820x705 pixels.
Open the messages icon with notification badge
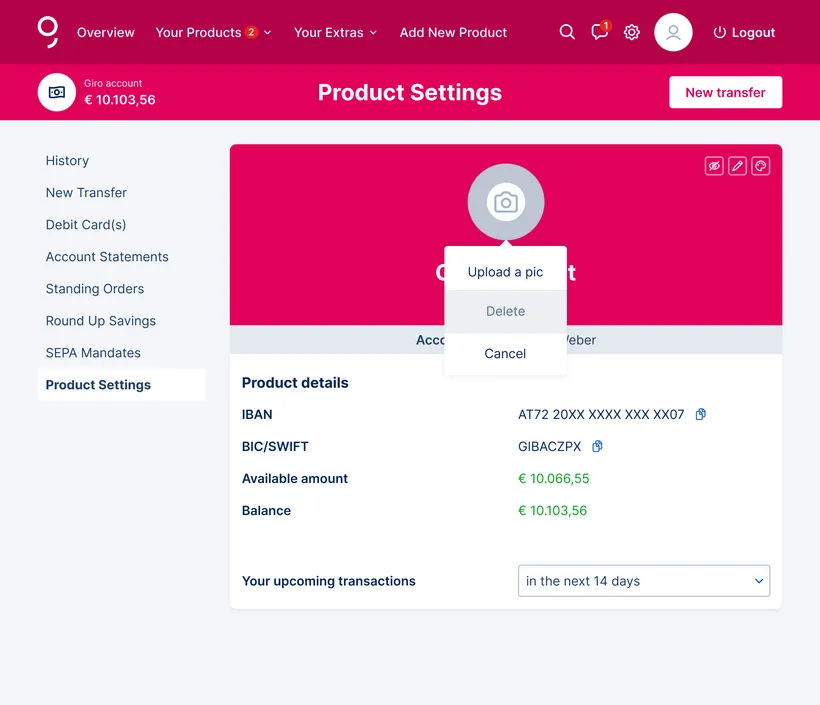(599, 32)
